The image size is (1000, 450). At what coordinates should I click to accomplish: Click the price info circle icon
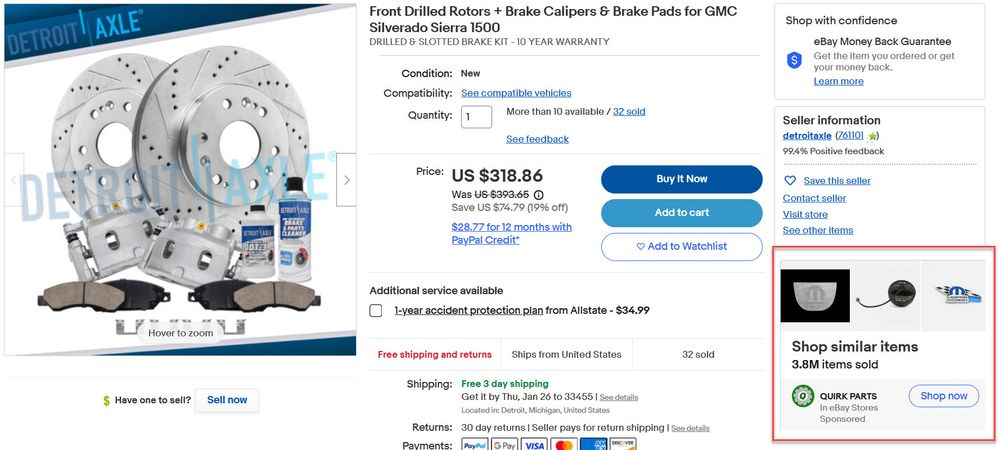tap(538, 195)
